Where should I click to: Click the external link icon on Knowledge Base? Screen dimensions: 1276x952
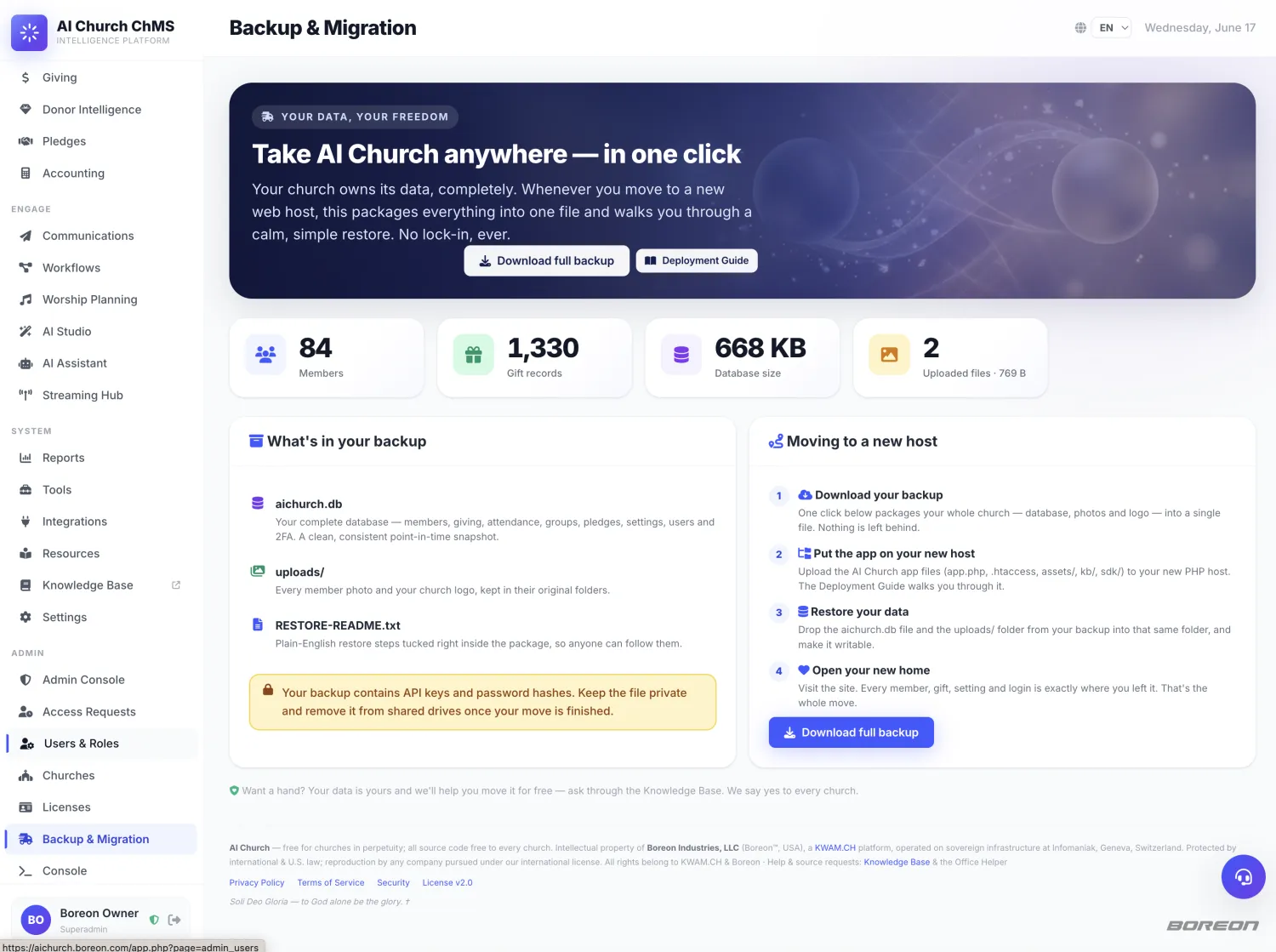point(176,585)
